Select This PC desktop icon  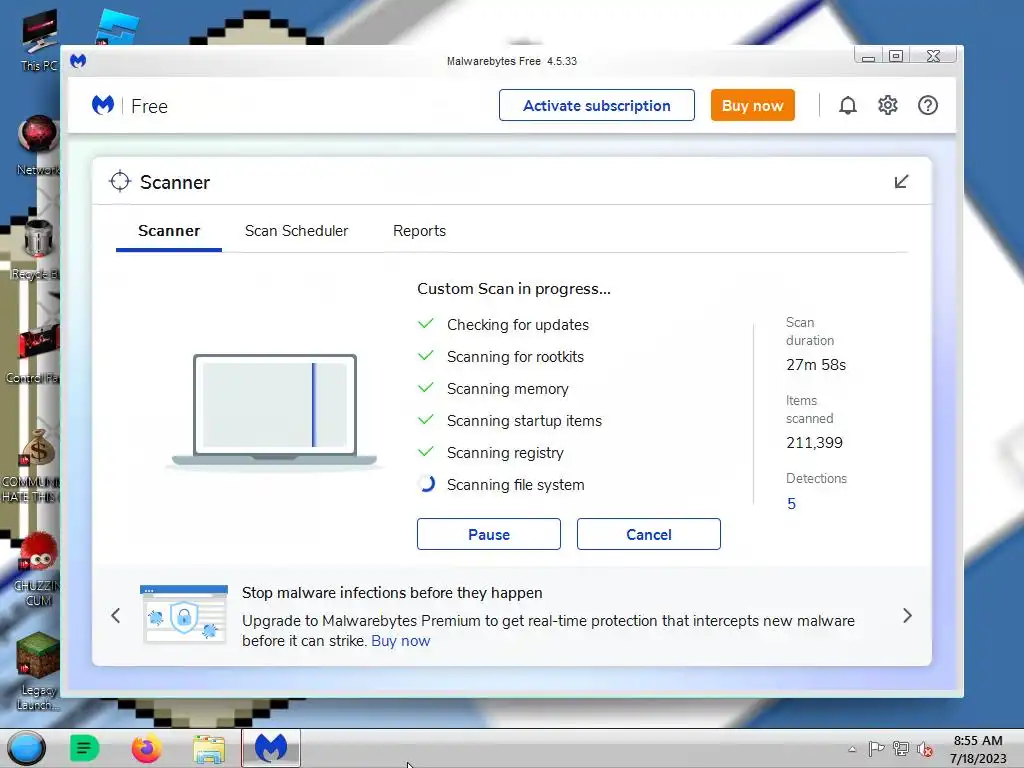39,40
